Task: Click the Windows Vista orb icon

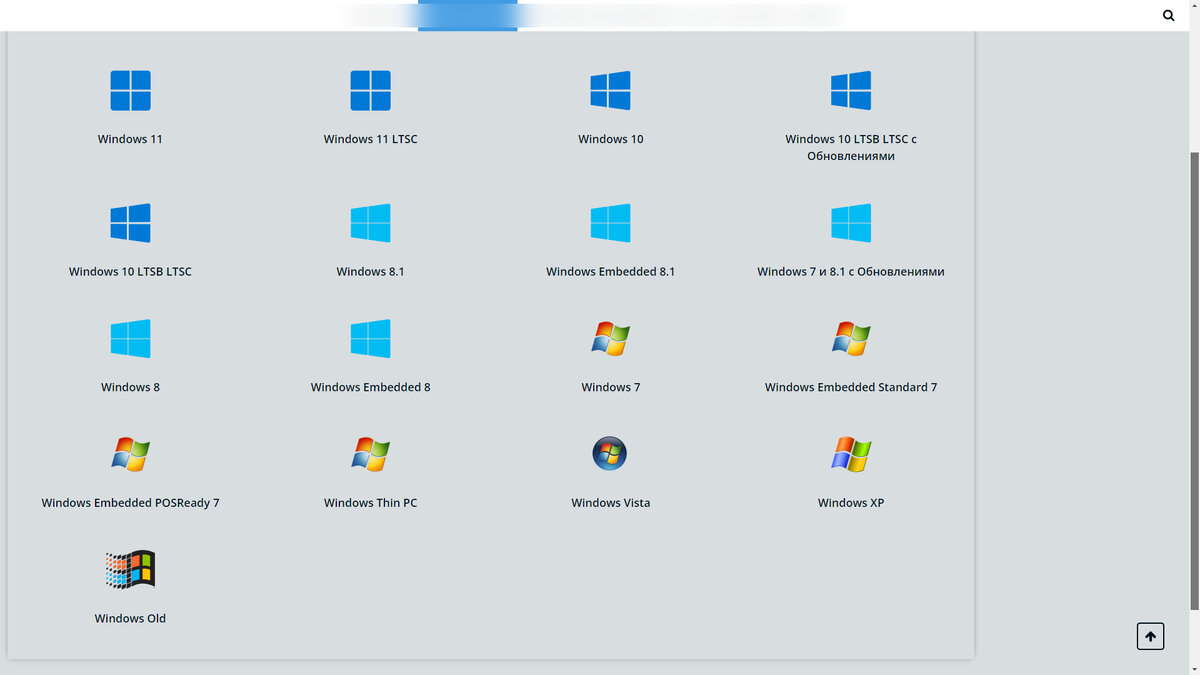Action: [610, 454]
